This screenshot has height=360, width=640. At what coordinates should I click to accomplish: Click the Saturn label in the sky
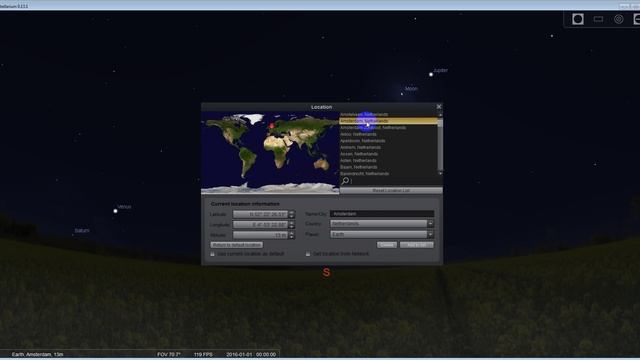point(82,231)
